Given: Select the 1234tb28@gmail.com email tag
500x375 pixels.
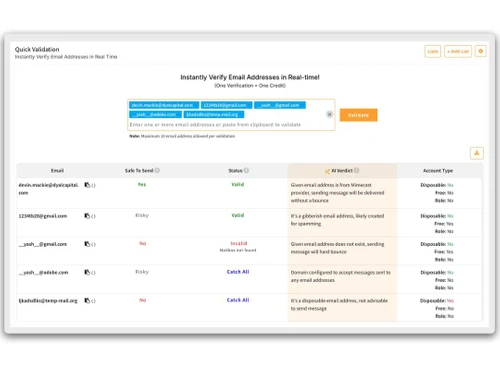Looking at the screenshot, I should [x=226, y=105].
